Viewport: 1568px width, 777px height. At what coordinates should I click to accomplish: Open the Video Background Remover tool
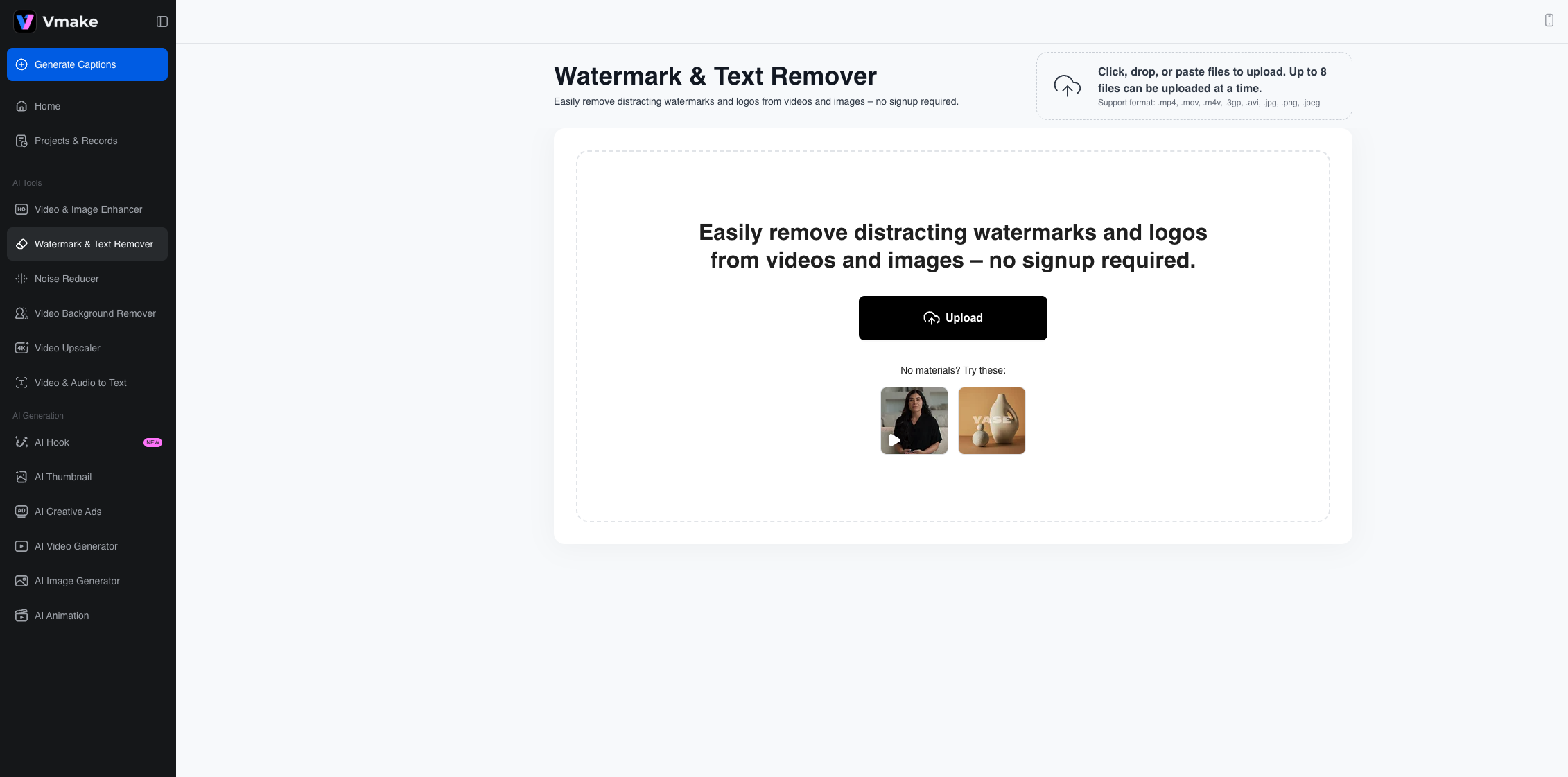95,313
